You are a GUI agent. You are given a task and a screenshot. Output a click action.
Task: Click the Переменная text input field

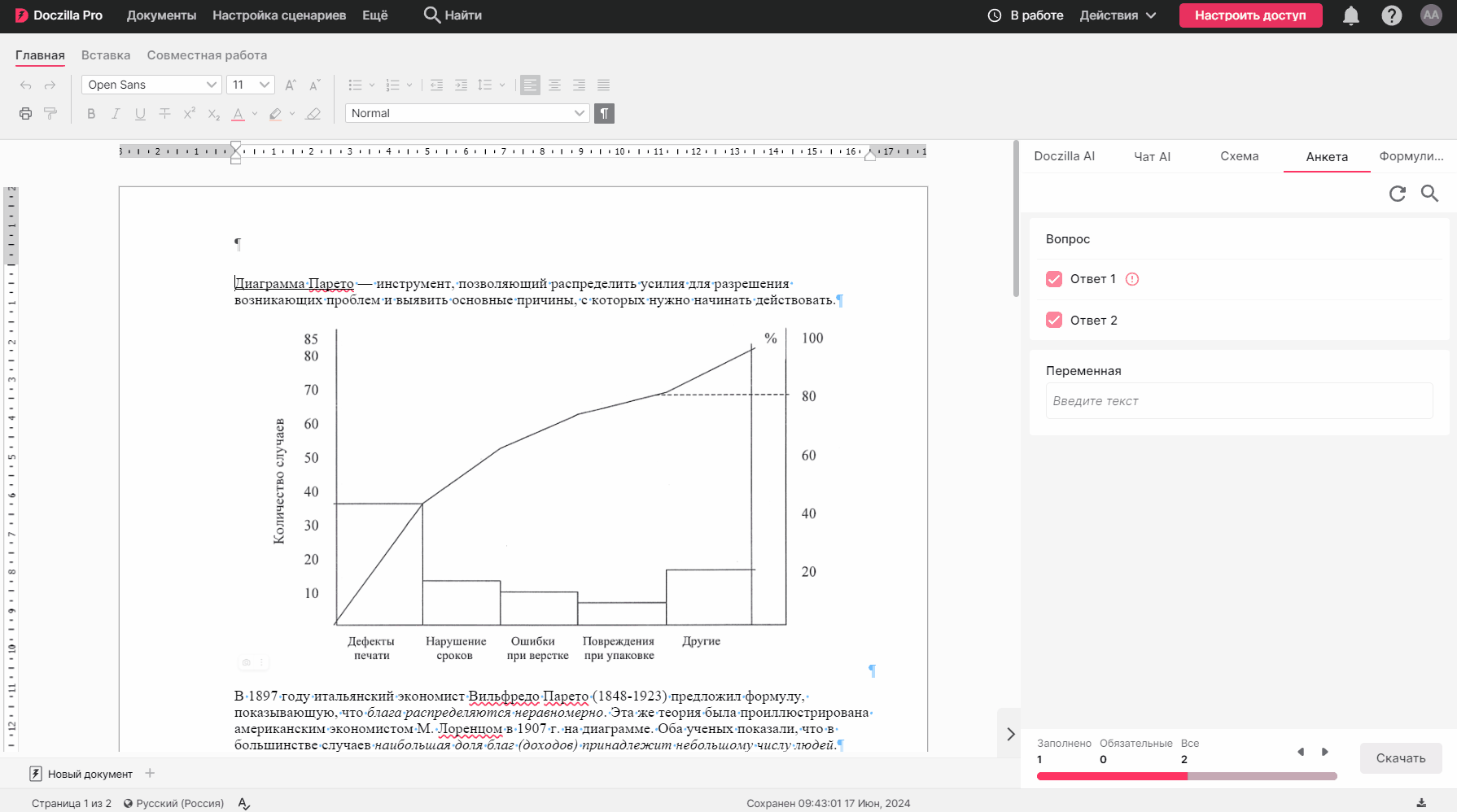(1239, 401)
